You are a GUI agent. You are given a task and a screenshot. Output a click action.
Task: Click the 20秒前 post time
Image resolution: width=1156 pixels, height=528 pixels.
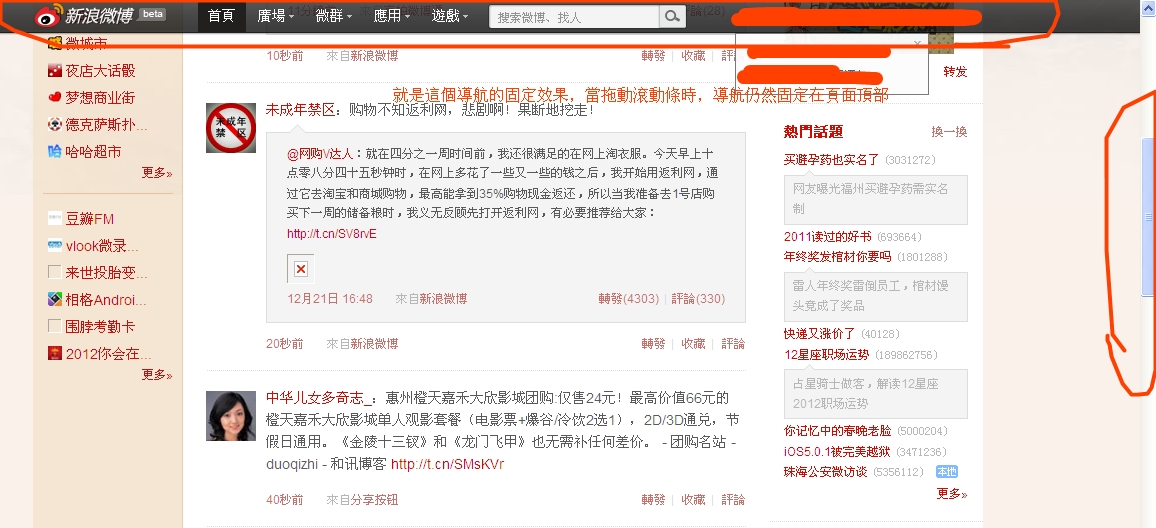pos(285,344)
